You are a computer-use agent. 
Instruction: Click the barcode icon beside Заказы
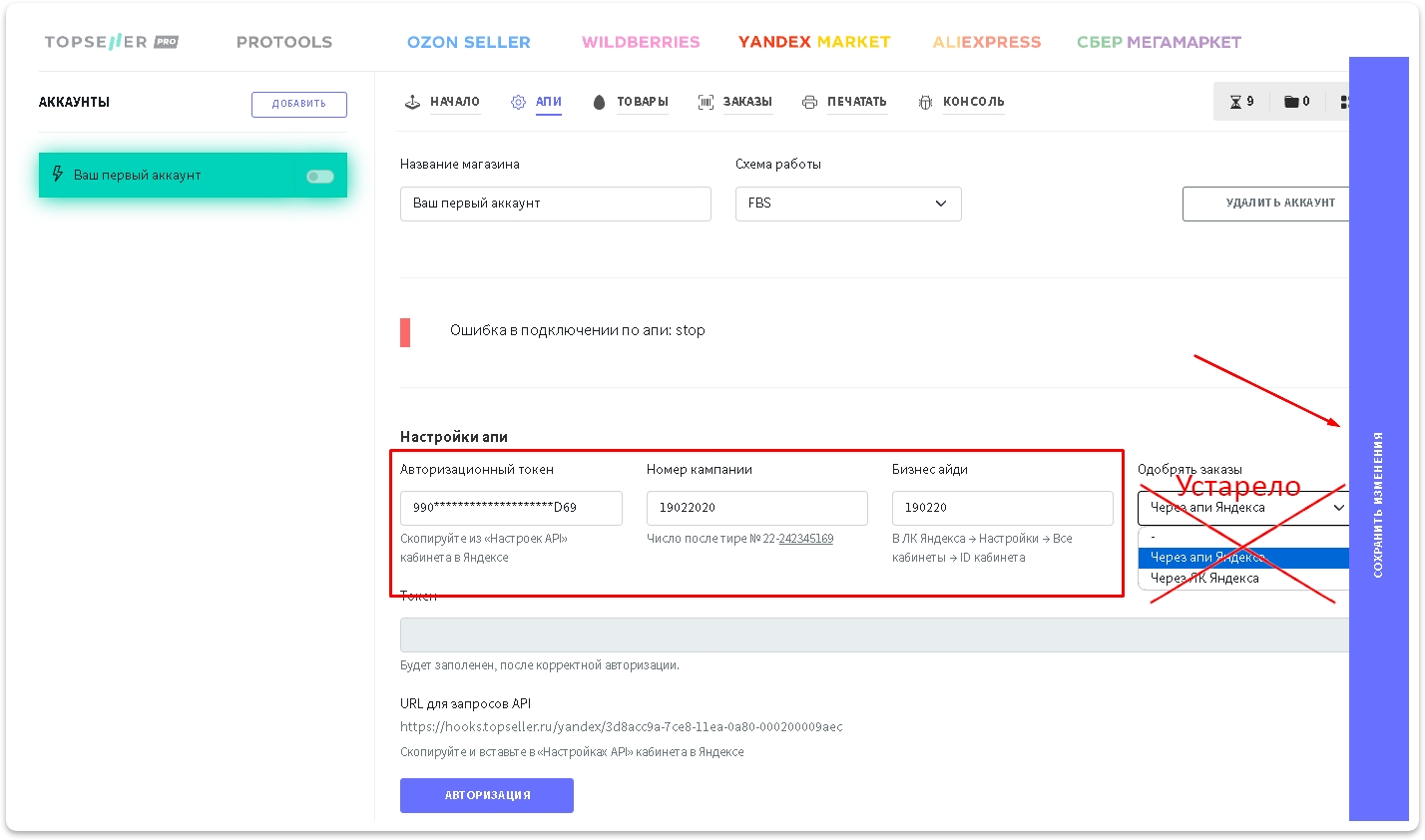[706, 102]
